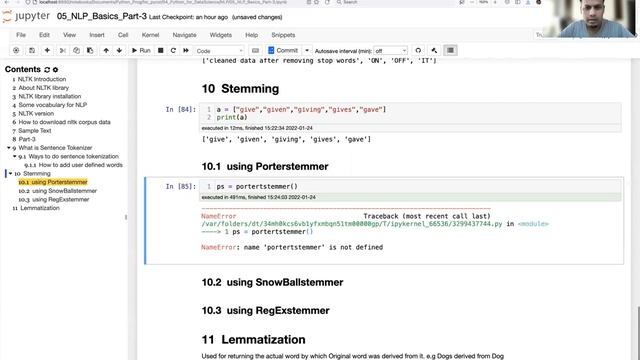Refresh the Contents sidebar icon
Image resolution: width=640 pixels, height=360 pixels.
point(47,70)
